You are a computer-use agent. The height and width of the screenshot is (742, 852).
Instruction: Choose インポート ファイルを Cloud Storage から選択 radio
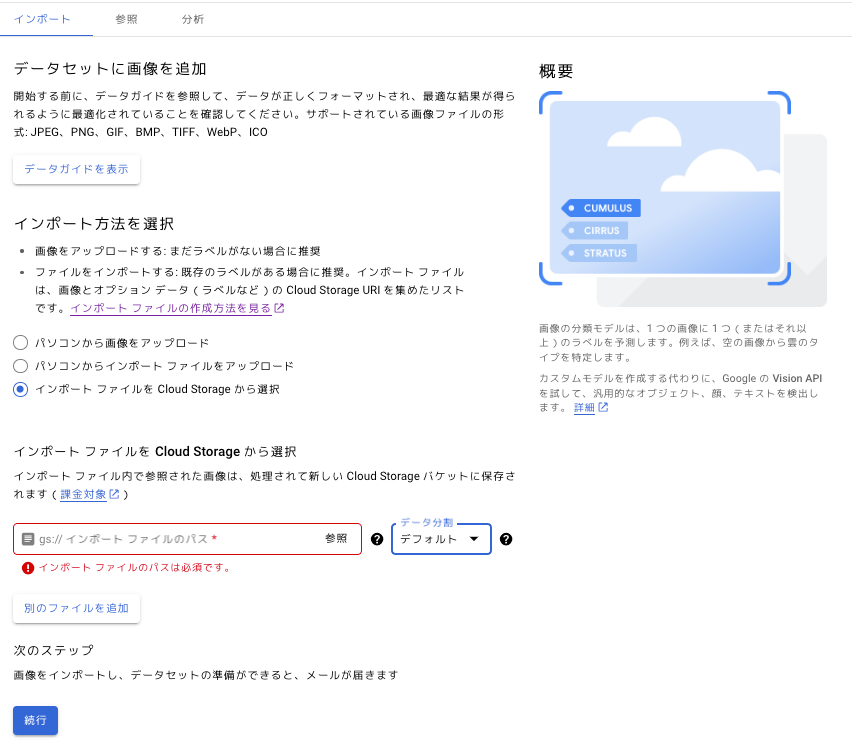20,389
